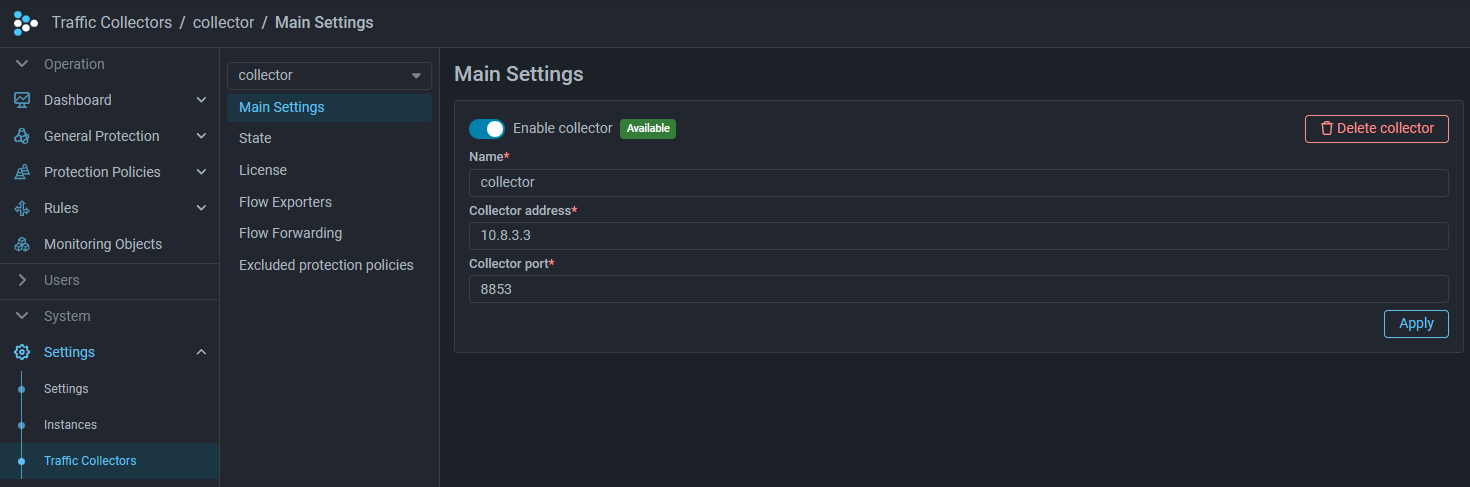Open Instances in Settings submenu
The image size is (1470, 487).
point(70,425)
